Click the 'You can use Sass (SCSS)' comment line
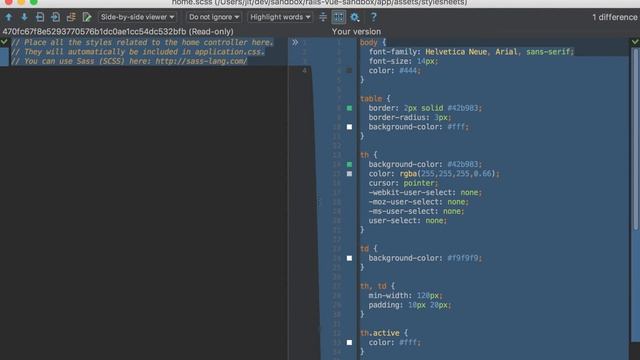The image size is (640, 360). 129,61
